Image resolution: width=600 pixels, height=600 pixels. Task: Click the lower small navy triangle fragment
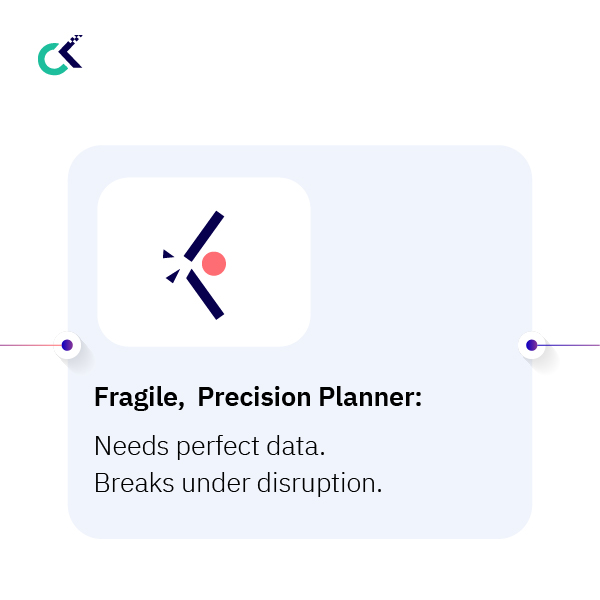[x=173, y=275]
